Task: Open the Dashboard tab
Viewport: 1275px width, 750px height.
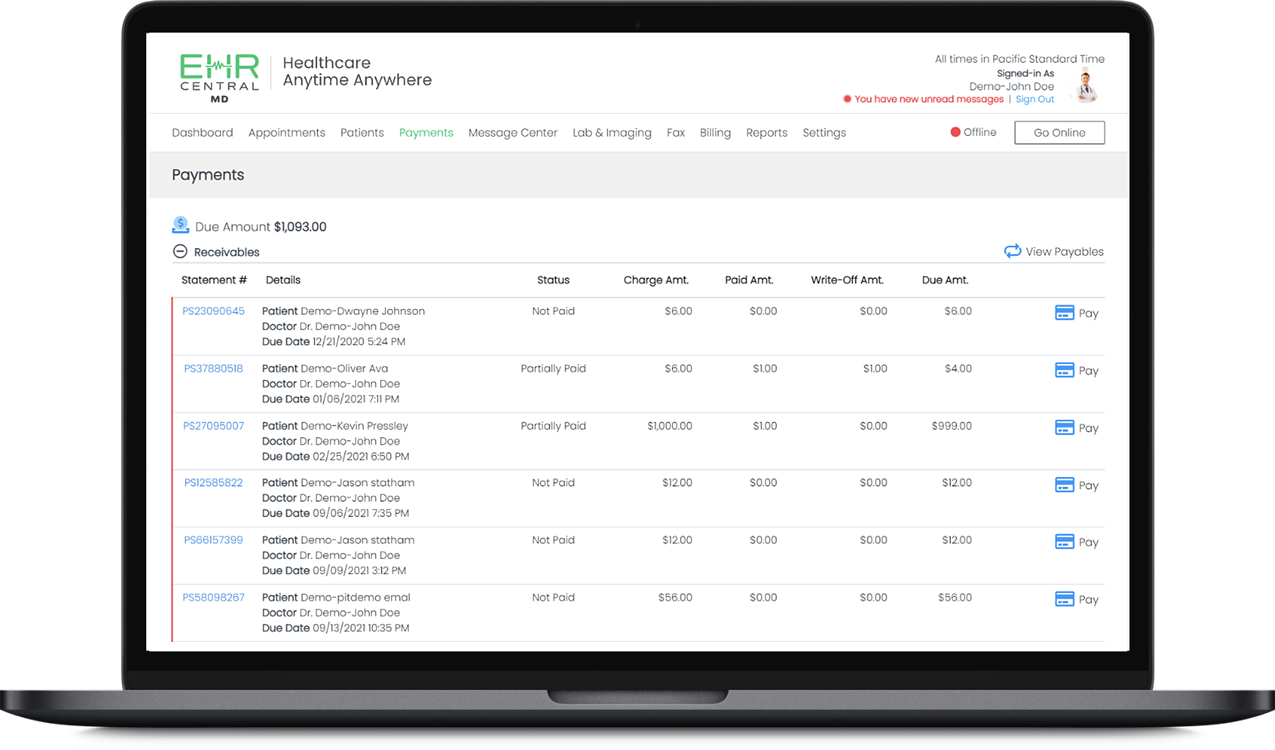Action: (202, 132)
